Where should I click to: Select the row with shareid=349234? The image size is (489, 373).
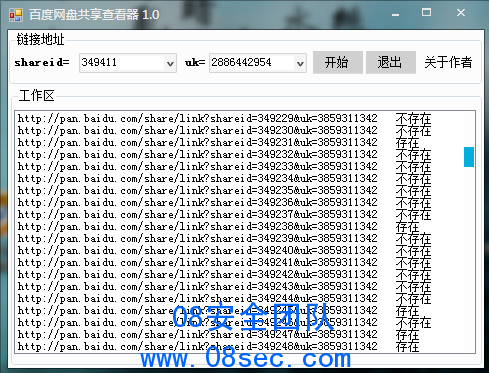224,179
